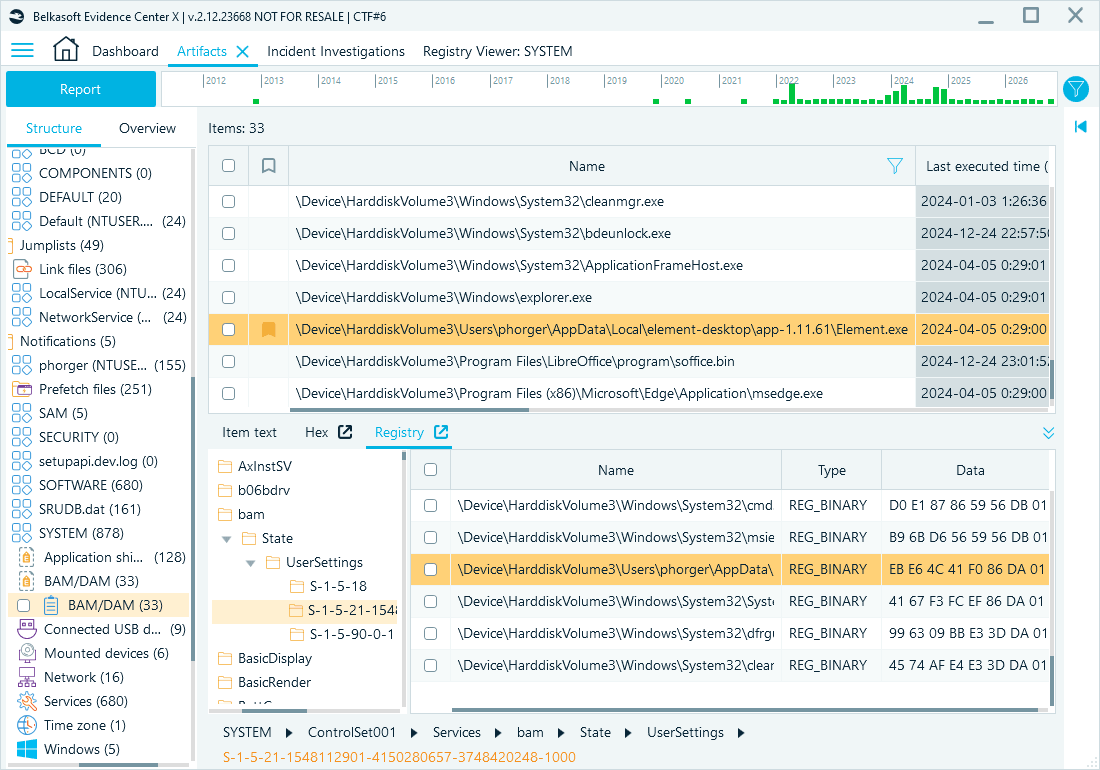Click the SAM registry hive icon
1100x770 pixels.
(22, 413)
